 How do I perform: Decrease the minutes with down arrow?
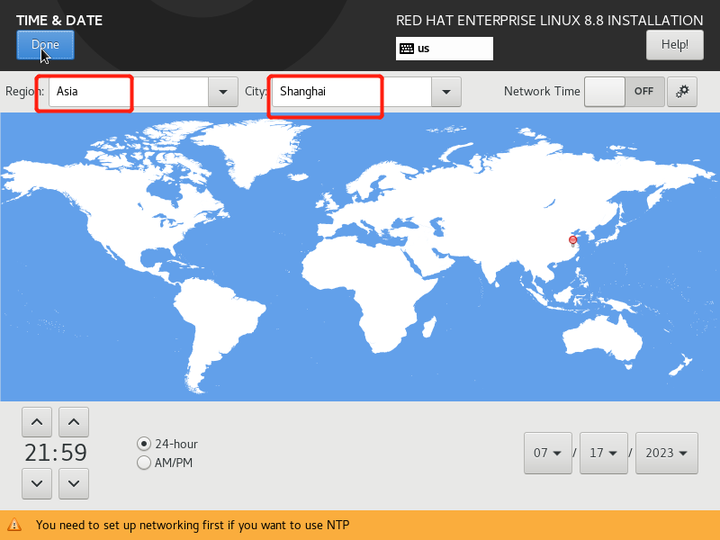(x=73, y=484)
